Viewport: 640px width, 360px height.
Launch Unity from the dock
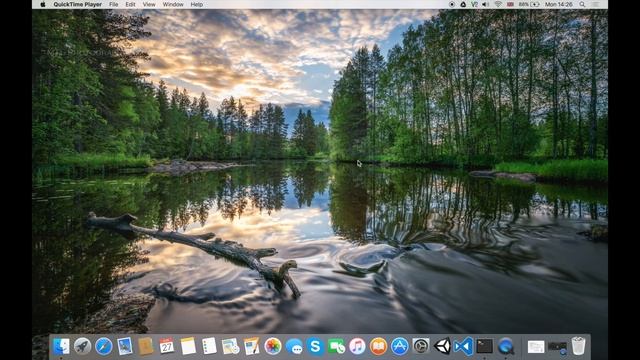click(442, 347)
